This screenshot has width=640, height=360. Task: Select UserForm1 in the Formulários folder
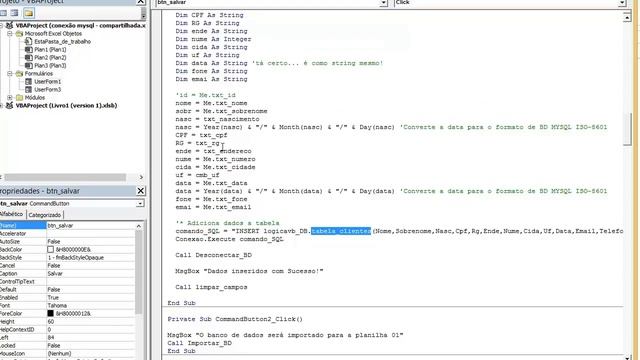point(47,82)
